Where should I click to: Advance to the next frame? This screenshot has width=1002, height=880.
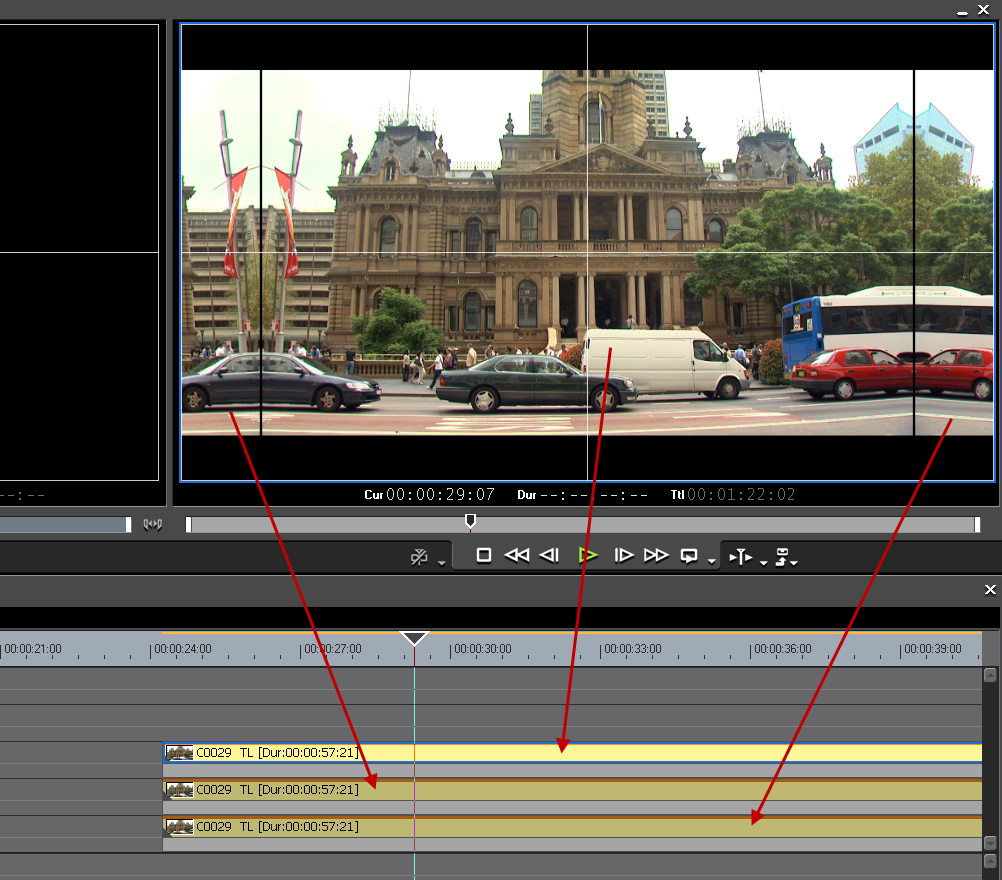point(623,555)
